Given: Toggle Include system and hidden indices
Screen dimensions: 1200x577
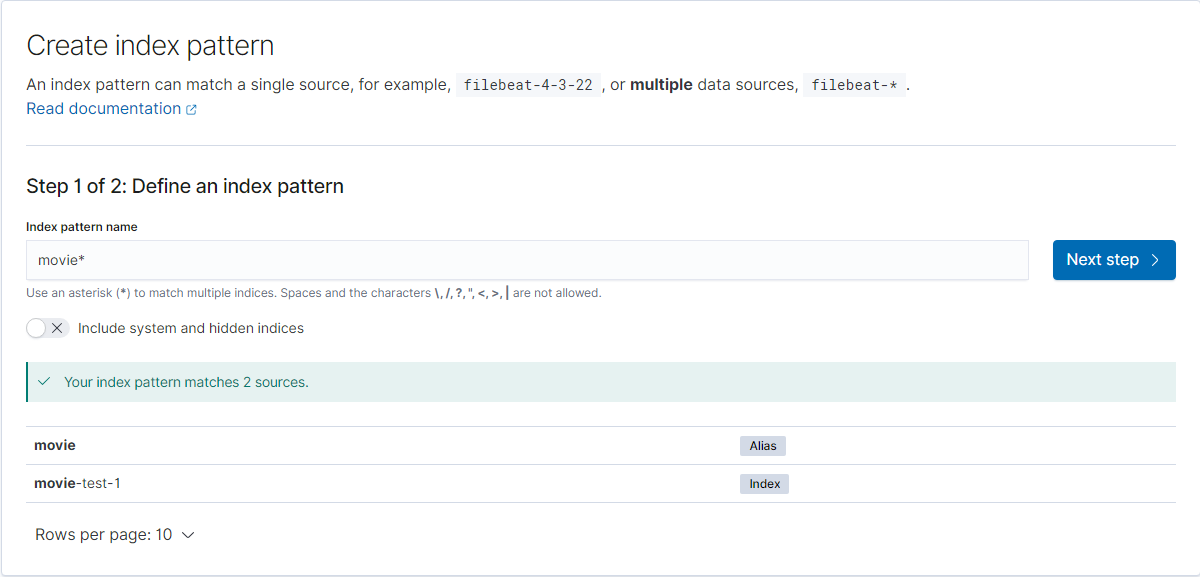Looking at the screenshot, I should [x=47, y=328].
